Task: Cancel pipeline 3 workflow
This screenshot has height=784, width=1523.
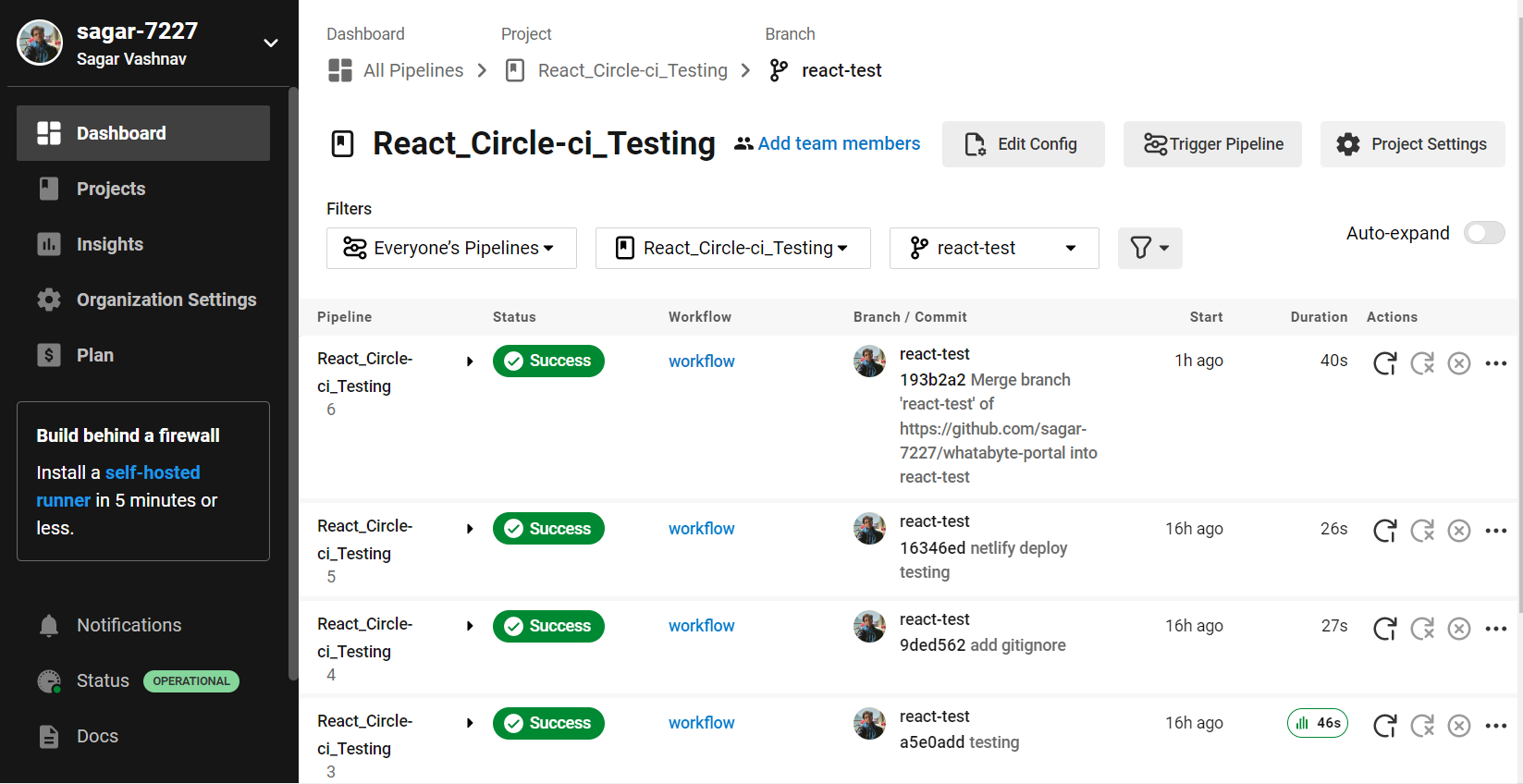Action: pyautogui.click(x=1459, y=726)
